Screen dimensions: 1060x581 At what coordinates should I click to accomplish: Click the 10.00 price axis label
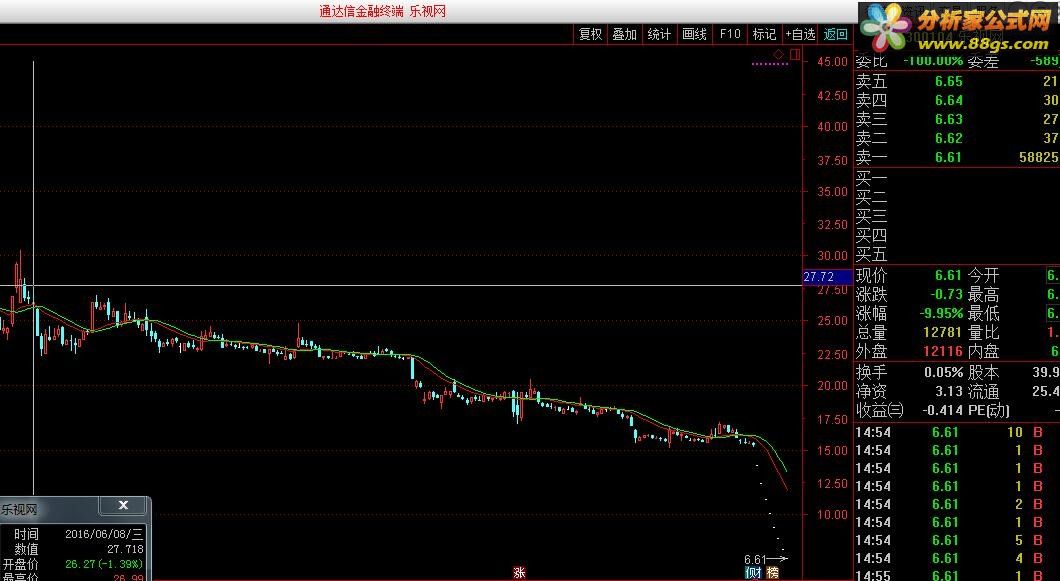(x=832, y=515)
